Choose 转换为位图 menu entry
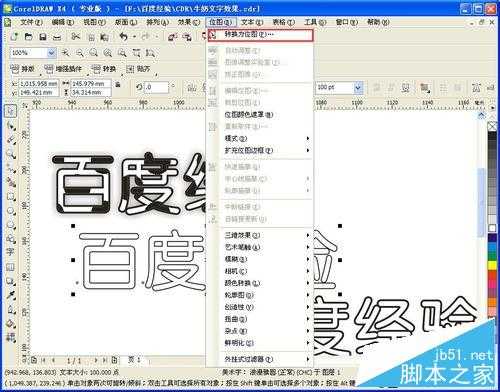The image size is (500, 392). 260,35
